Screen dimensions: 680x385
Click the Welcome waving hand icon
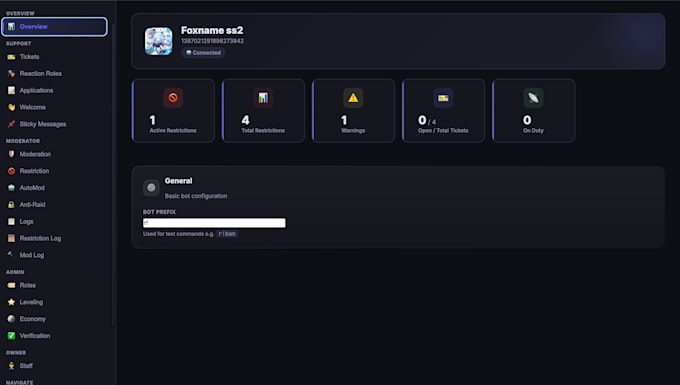click(x=11, y=107)
